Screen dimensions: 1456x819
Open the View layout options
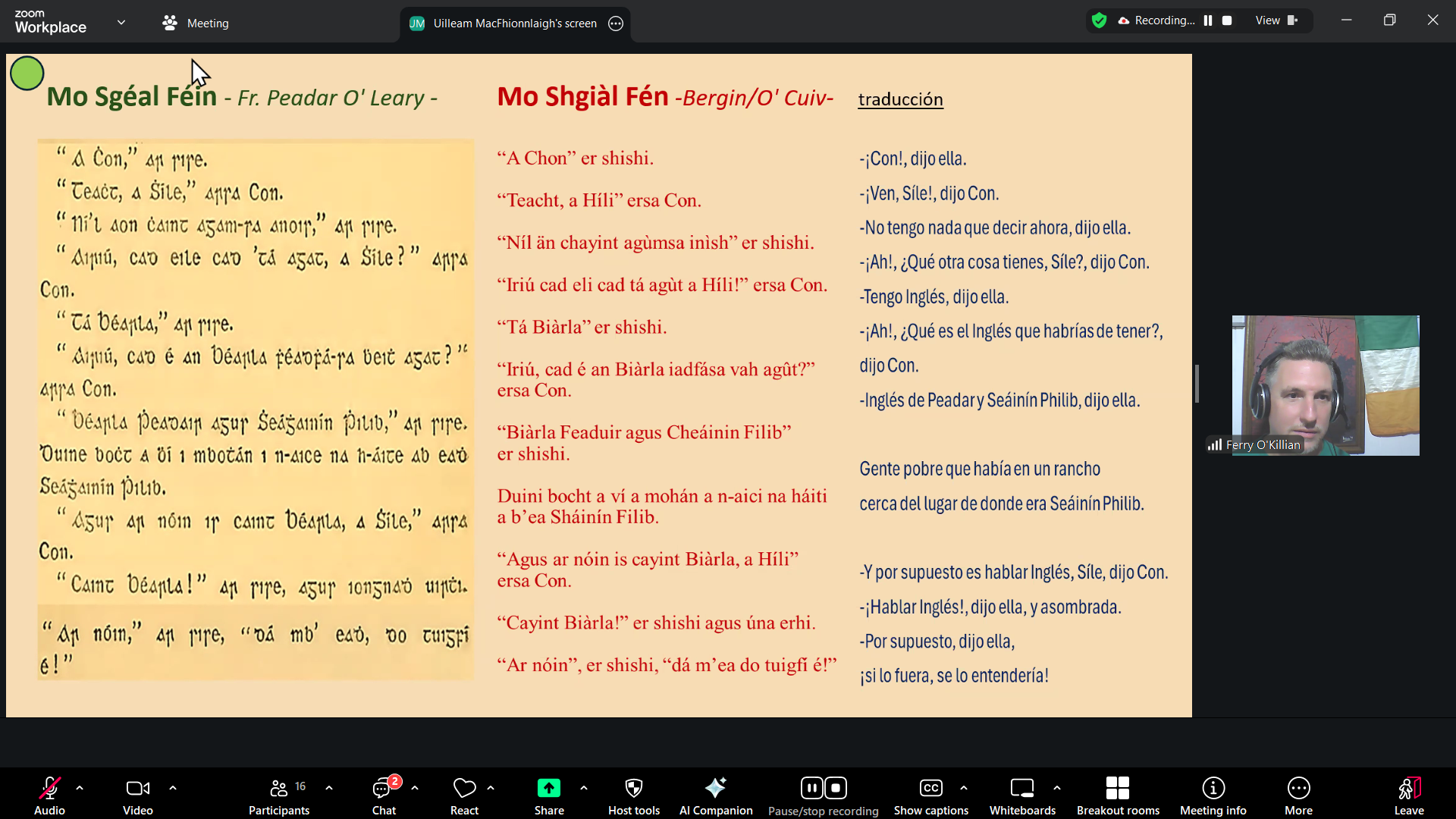(1276, 20)
